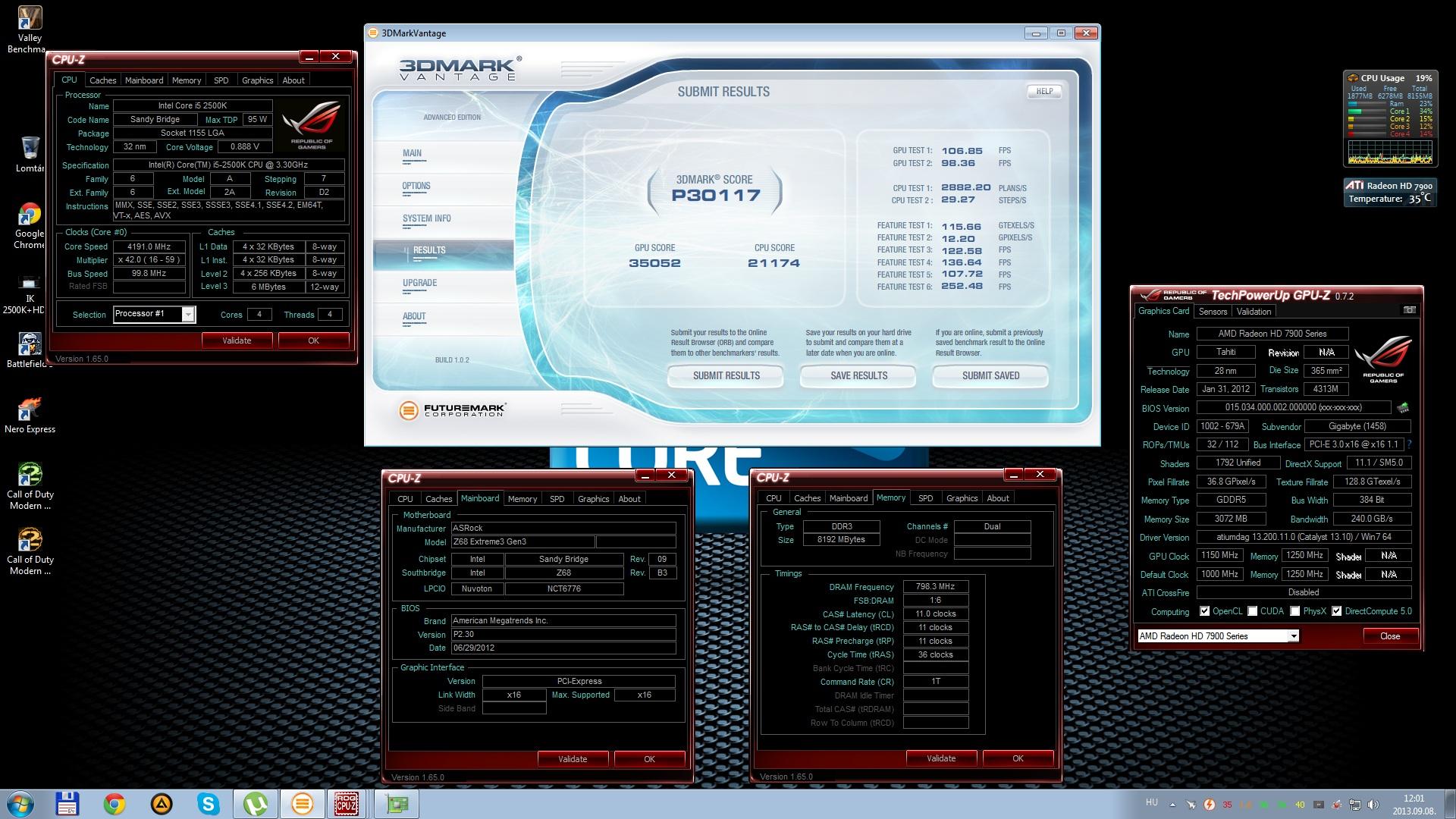Expand the Processor #1 selection dropdown
This screenshot has height=819, width=1456.
tap(188, 315)
